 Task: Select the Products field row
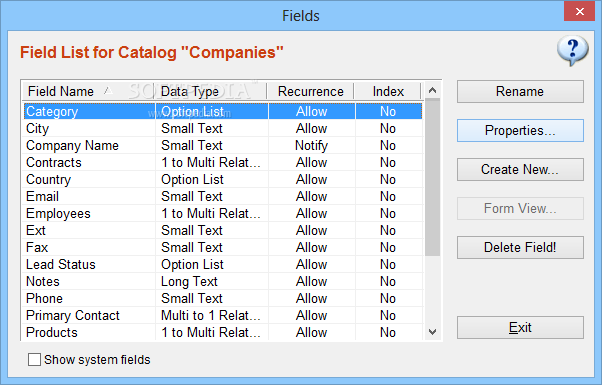pyautogui.click(x=223, y=332)
